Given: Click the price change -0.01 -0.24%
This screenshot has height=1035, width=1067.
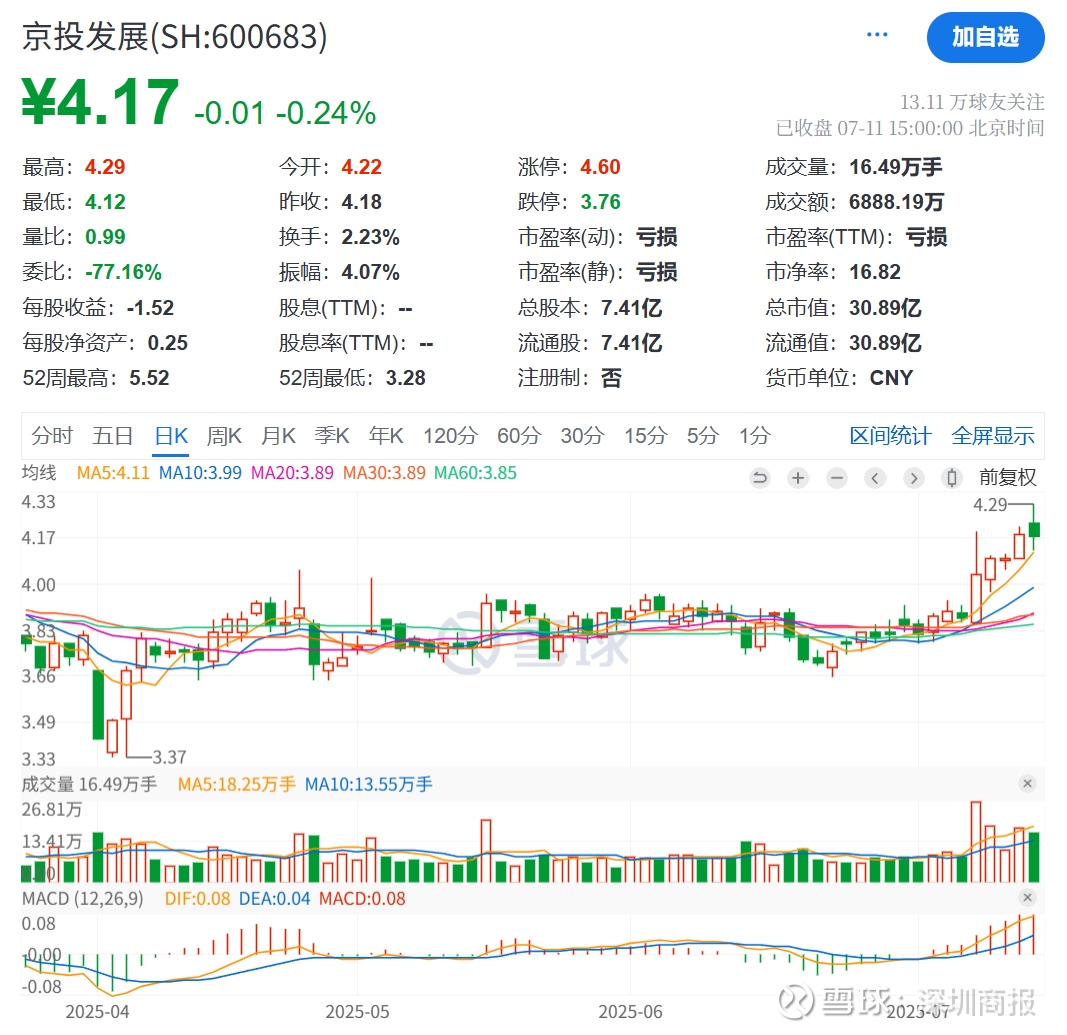Looking at the screenshot, I should [284, 113].
